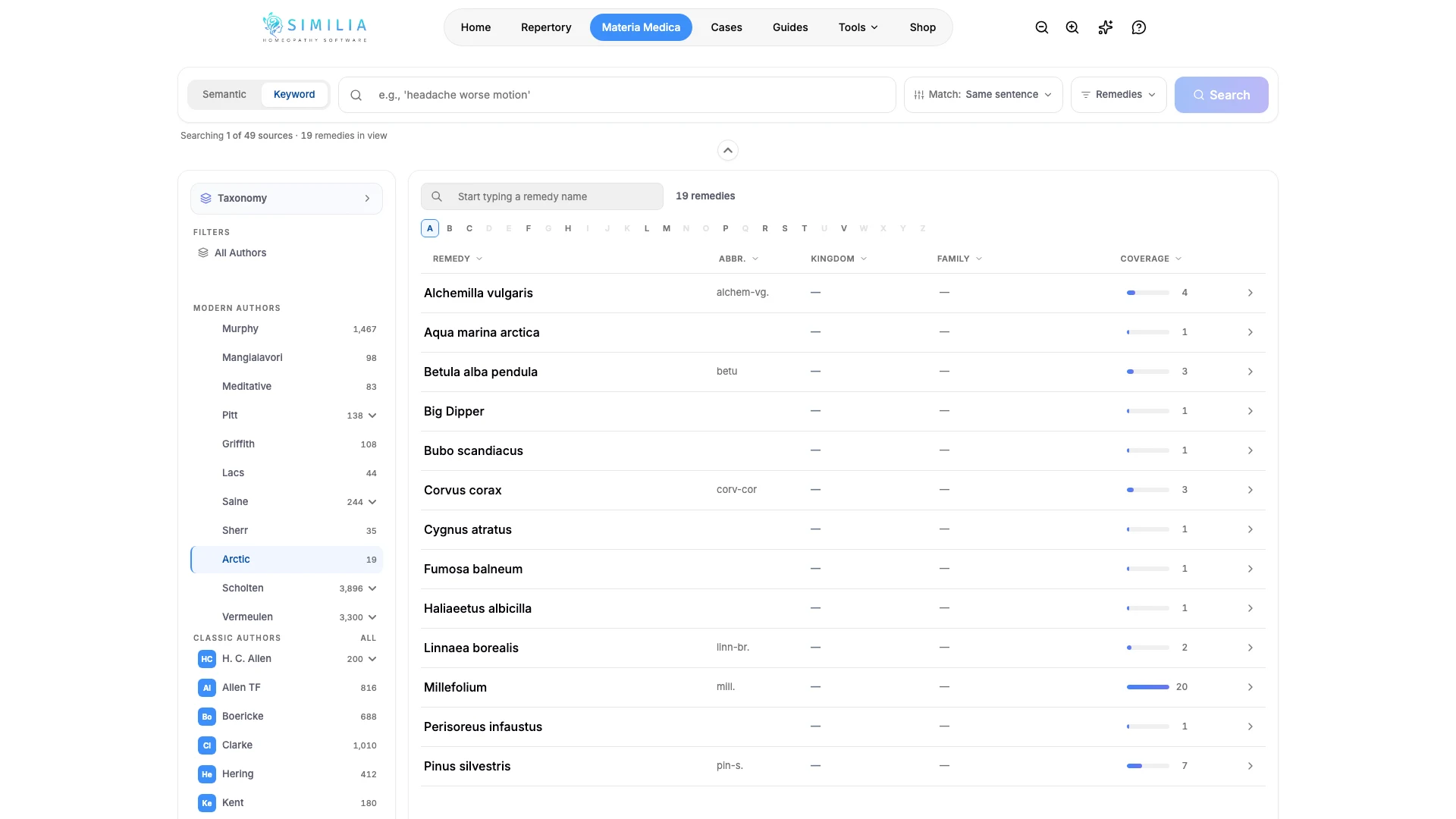
Task: Click the zoom in magnifier icon
Action: click(x=1072, y=27)
